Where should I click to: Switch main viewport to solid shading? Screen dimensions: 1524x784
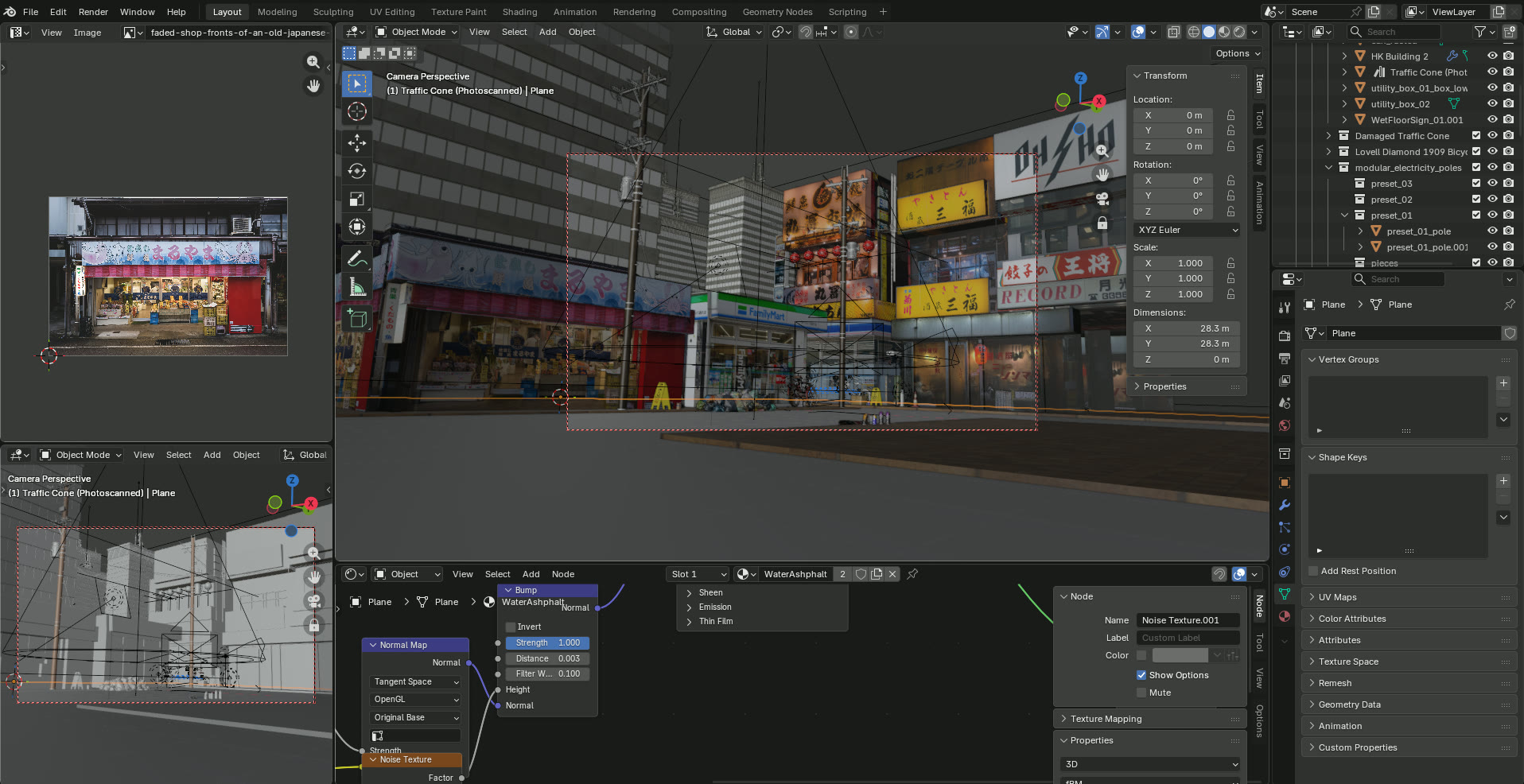point(1209,32)
